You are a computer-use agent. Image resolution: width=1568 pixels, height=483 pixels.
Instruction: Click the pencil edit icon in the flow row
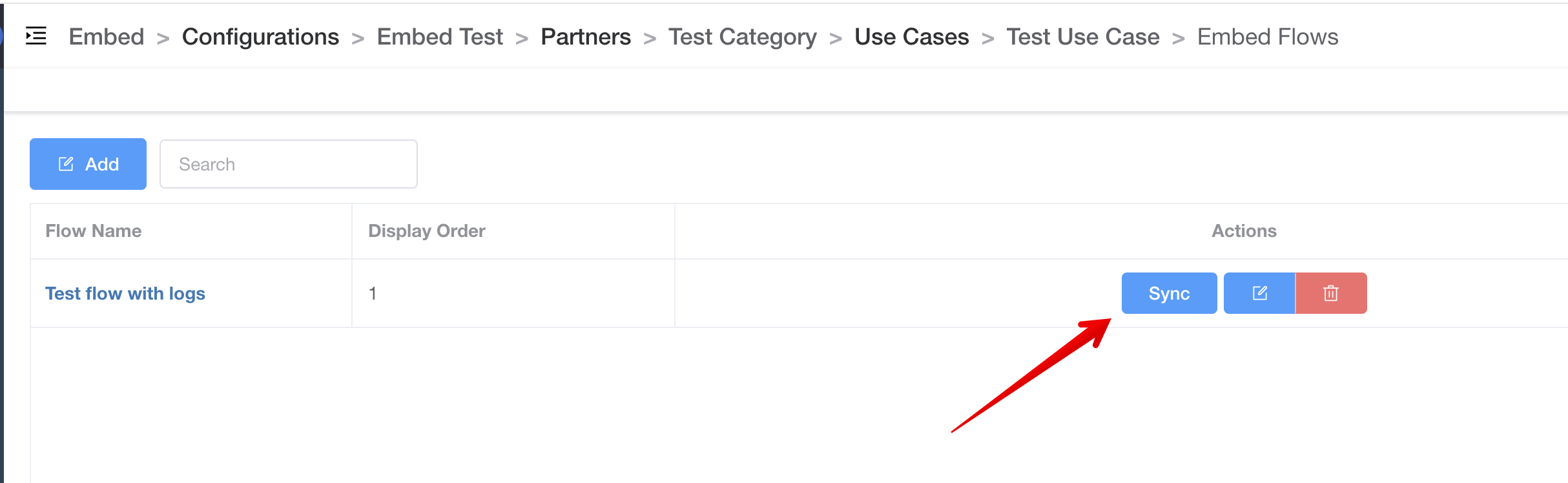pos(1259,293)
